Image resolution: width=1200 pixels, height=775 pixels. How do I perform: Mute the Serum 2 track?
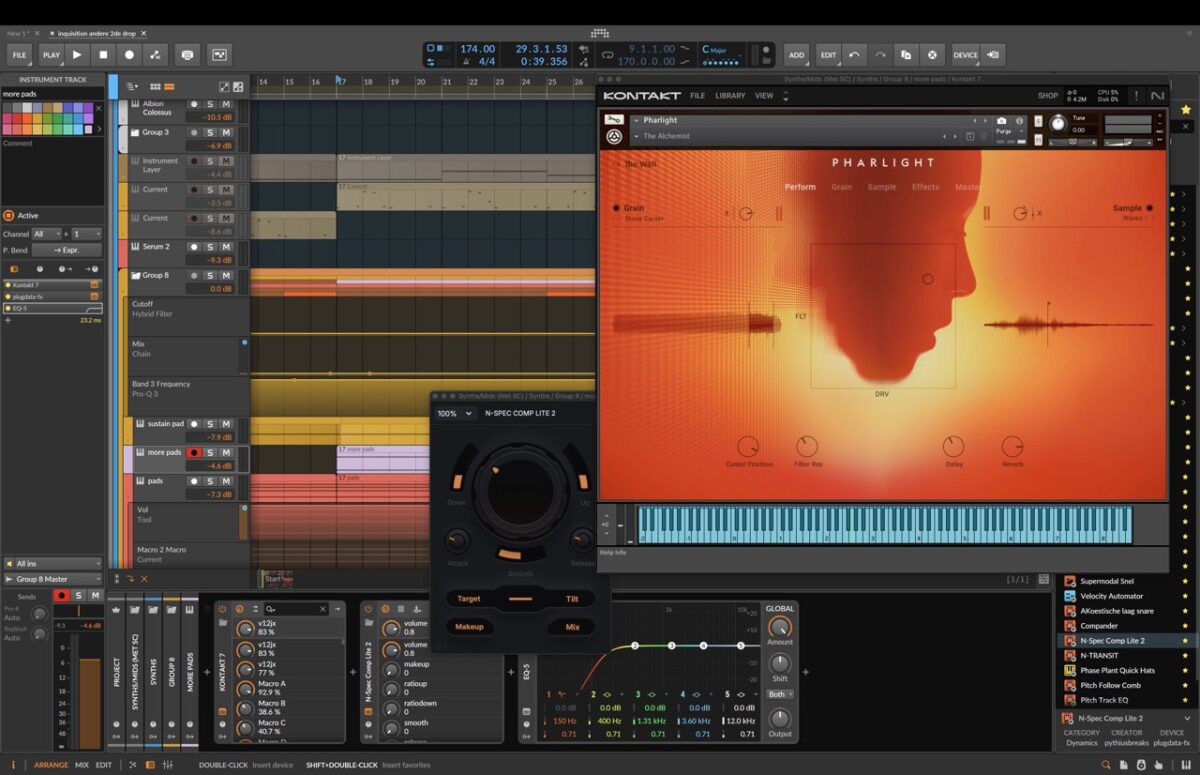226,247
